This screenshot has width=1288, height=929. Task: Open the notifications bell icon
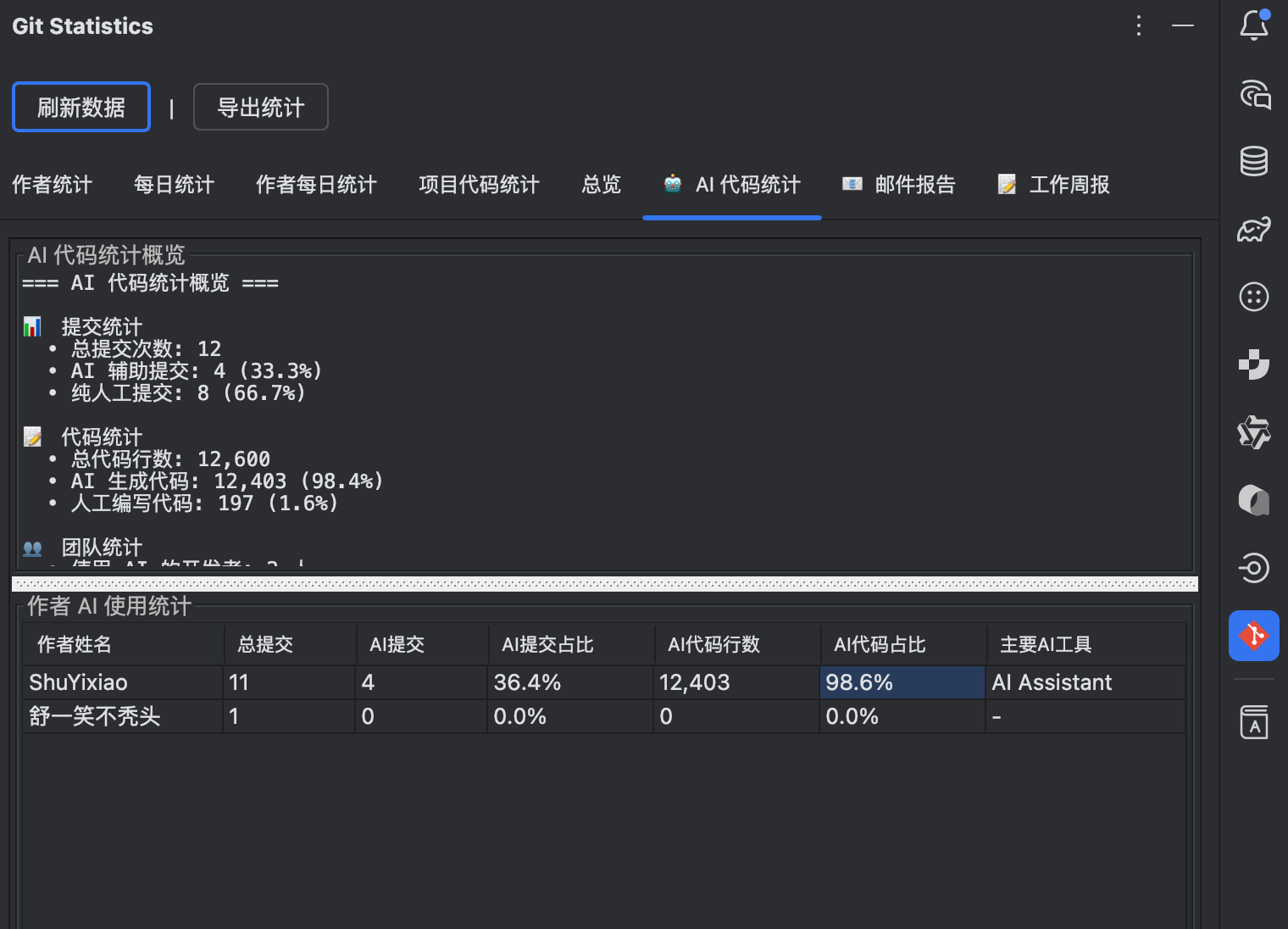tap(1253, 25)
